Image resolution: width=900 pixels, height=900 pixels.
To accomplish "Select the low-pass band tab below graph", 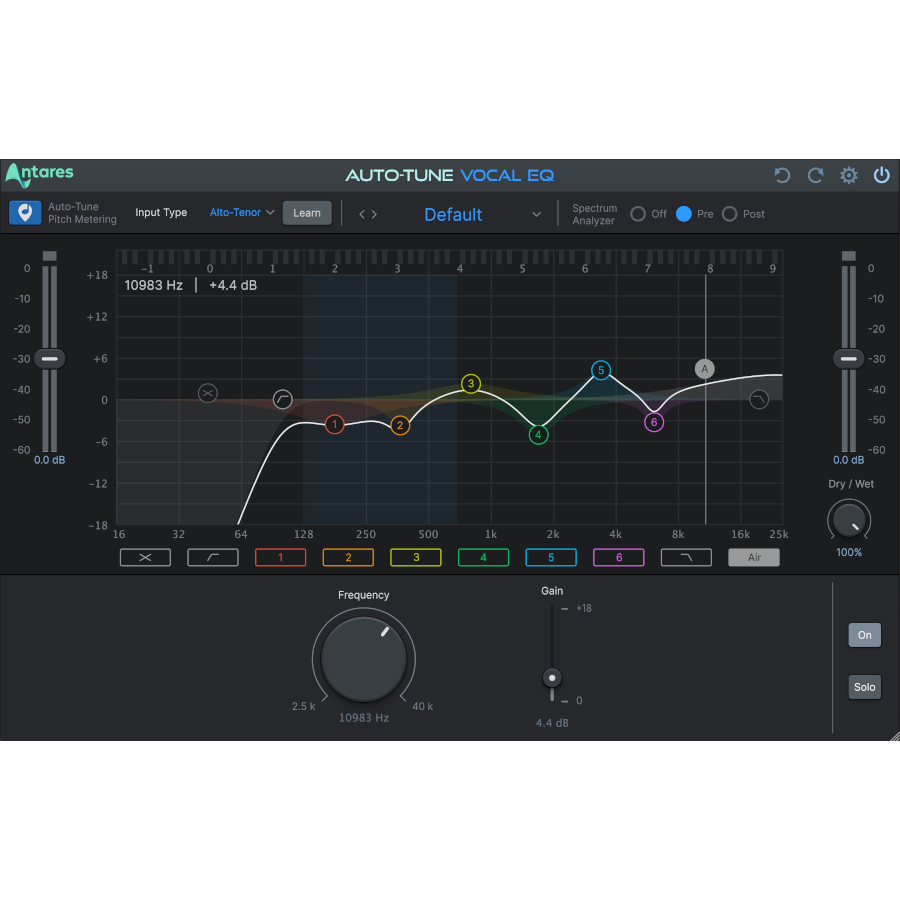I will click(686, 557).
